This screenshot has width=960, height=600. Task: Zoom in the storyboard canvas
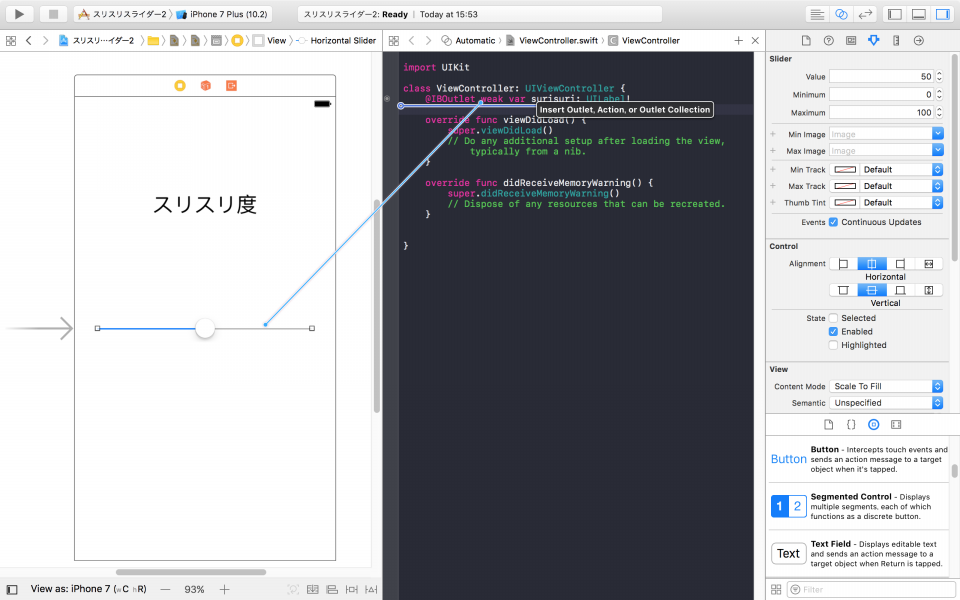pos(225,590)
